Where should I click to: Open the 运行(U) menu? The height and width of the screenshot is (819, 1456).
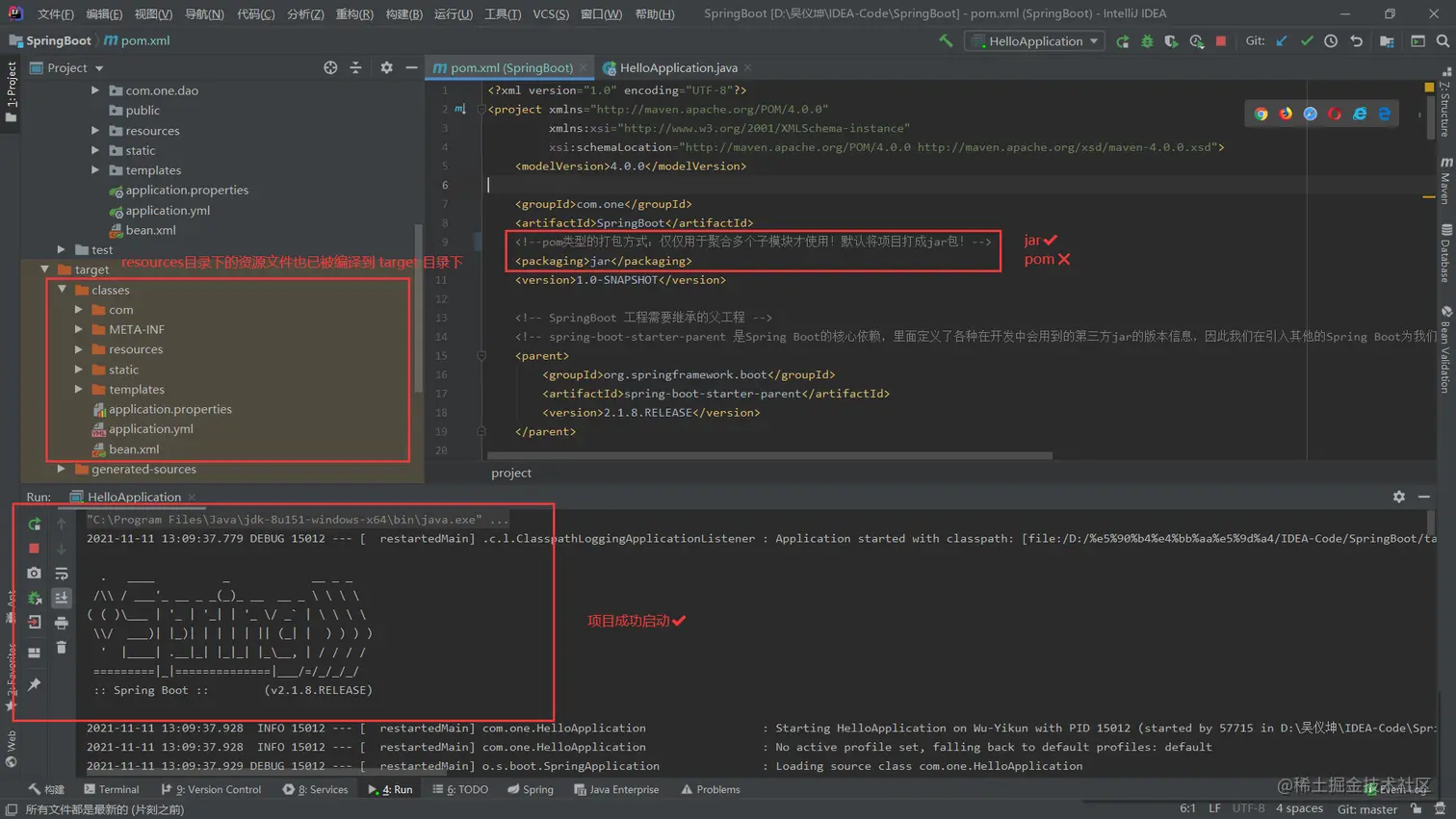[x=454, y=14]
